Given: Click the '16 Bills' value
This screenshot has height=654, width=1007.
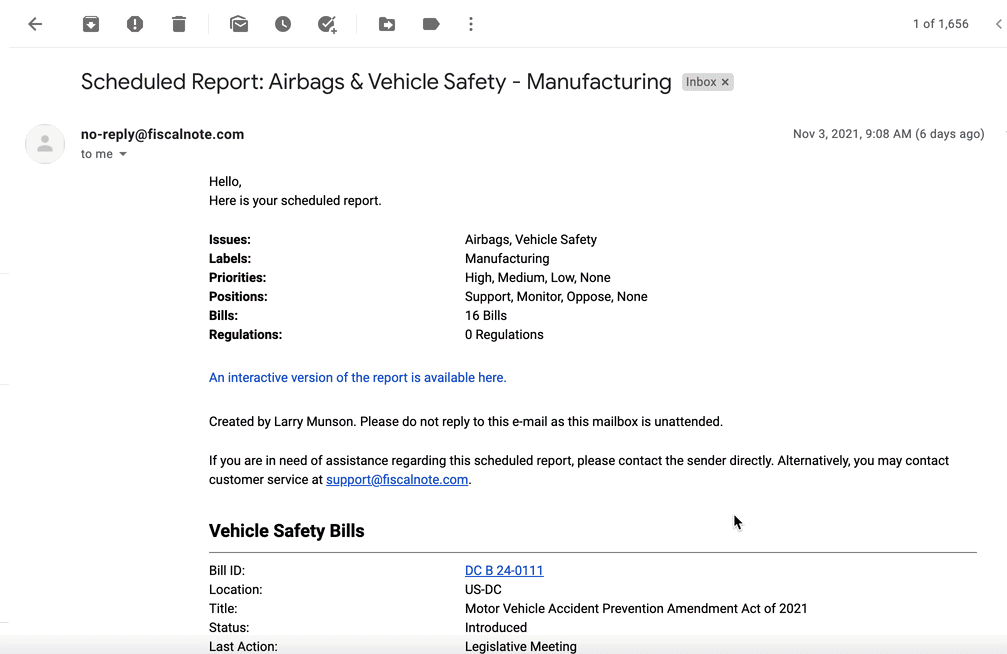Looking at the screenshot, I should 486,315.
